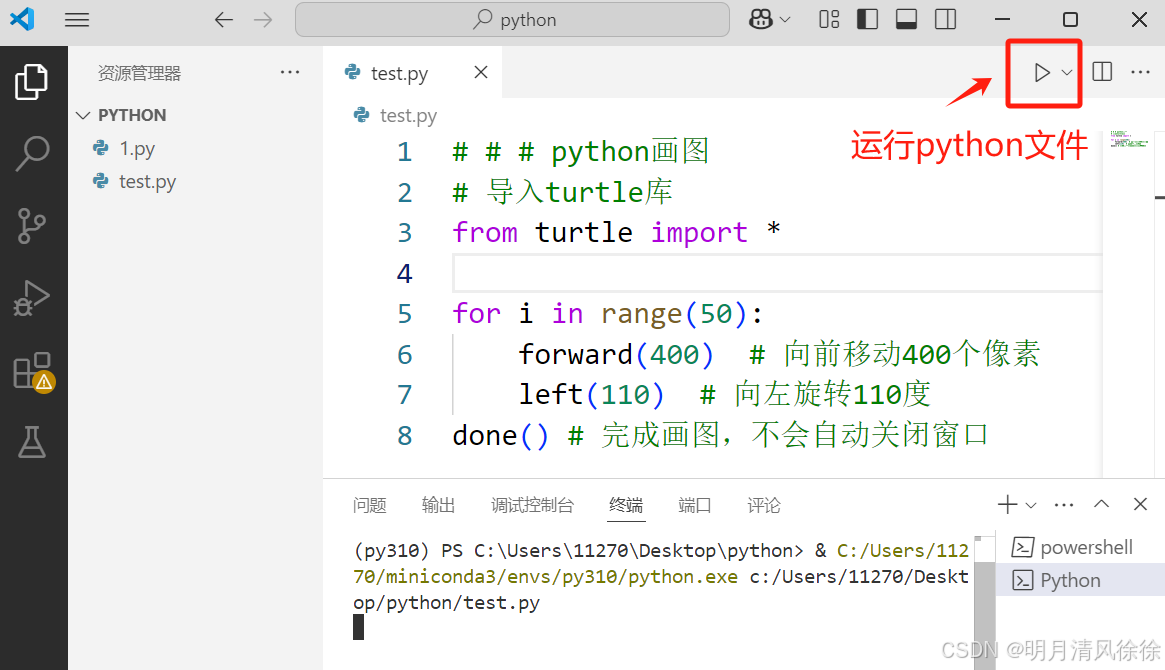The image size is (1165, 670).
Task: Switch to the 调试控制台 panel tab
Action: tap(532, 506)
